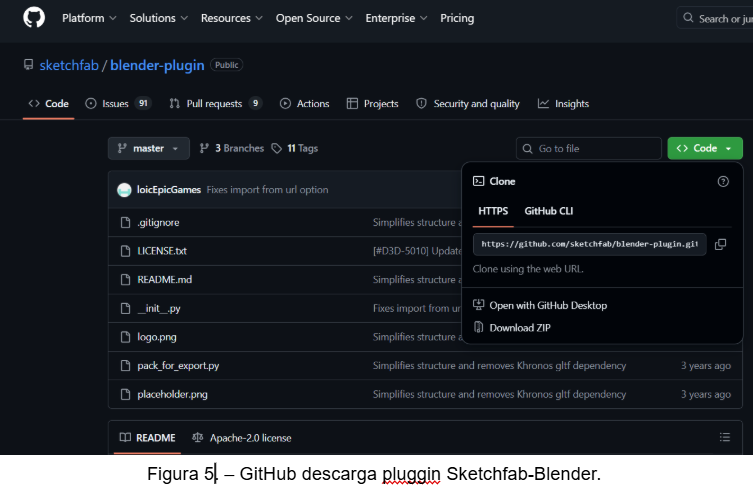Select the Code tab

pos(49,104)
